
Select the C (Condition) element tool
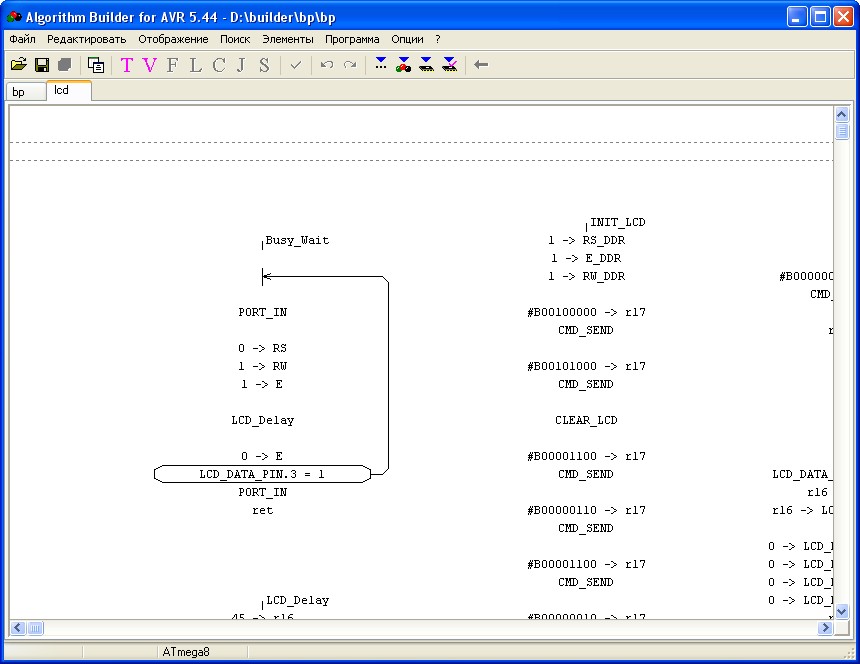pyautogui.click(x=219, y=65)
